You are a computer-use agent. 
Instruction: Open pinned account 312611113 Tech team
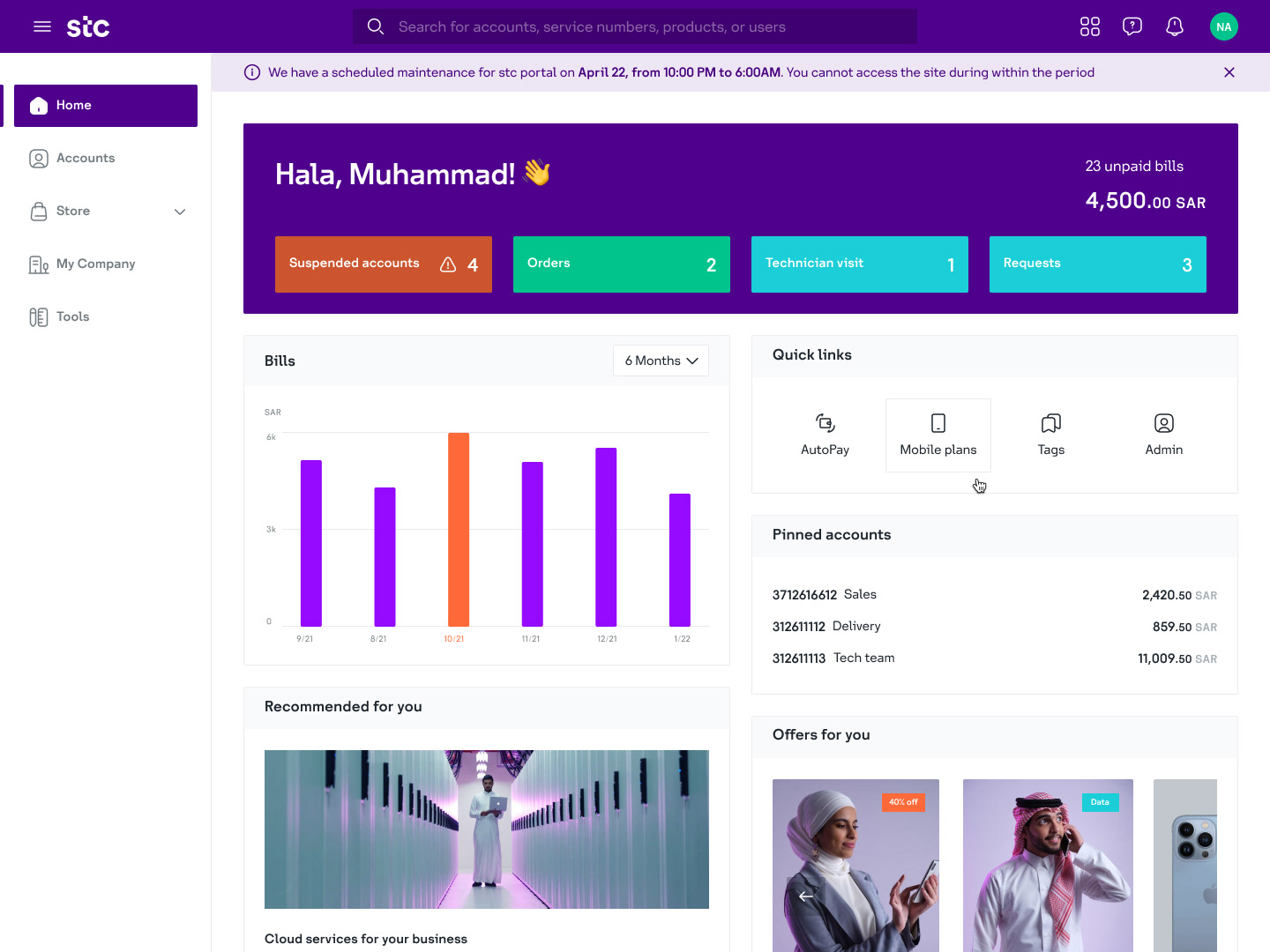(x=995, y=658)
